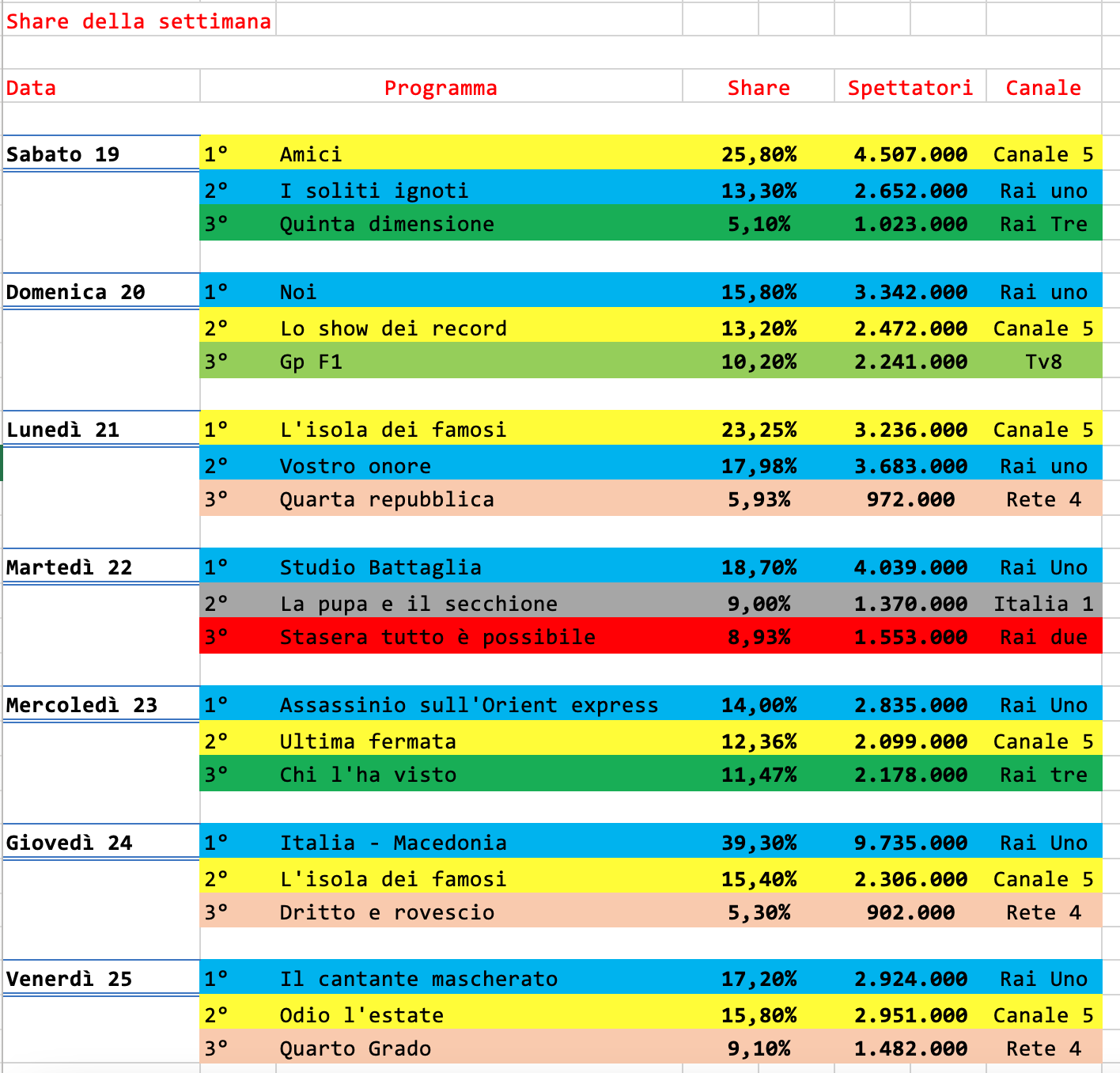The height and width of the screenshot is (1073, 1120).
Task: Select the 'Canale' header cell
Action: point(1042,88)
